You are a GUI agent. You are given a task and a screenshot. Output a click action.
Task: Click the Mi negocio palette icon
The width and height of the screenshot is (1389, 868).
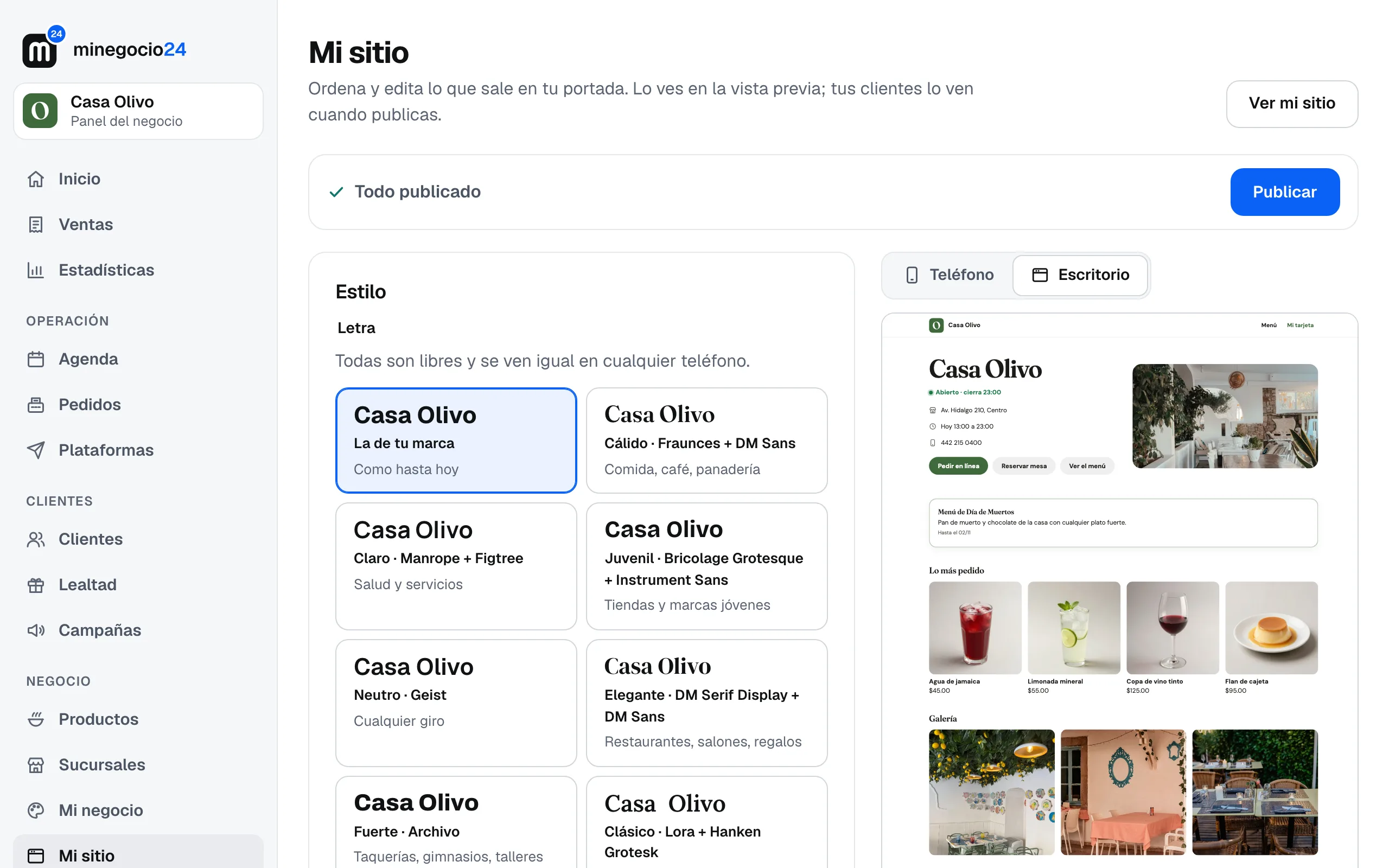(x=36, y=810)
